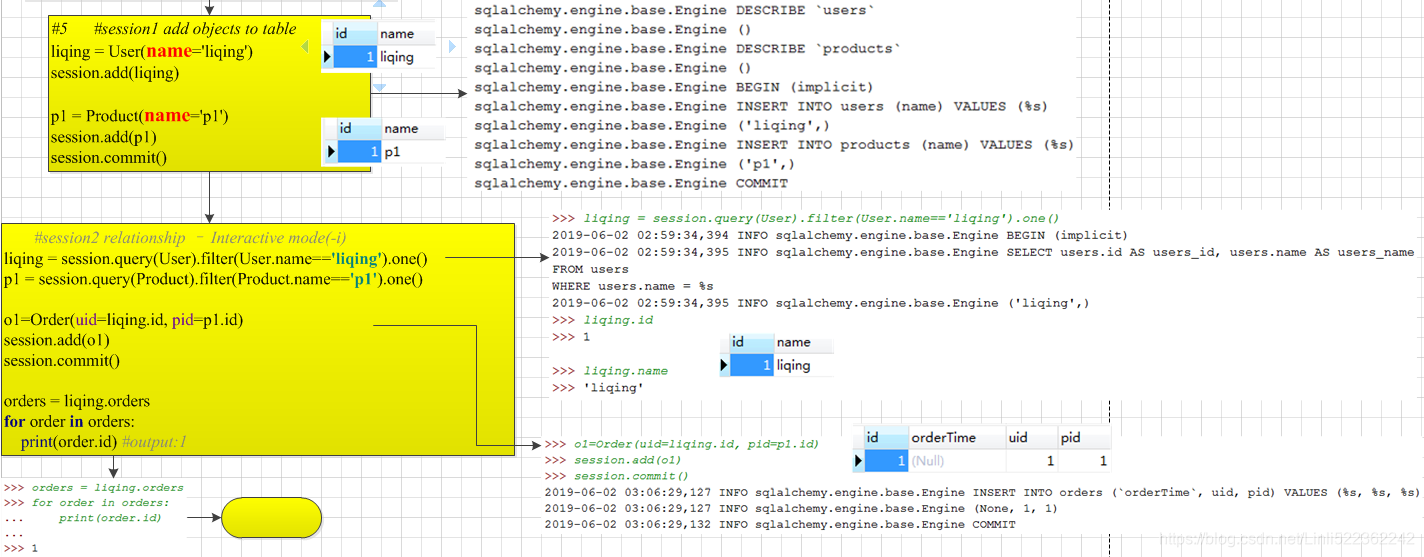Click console line '>>> for order in orders:'

(86, 503)
